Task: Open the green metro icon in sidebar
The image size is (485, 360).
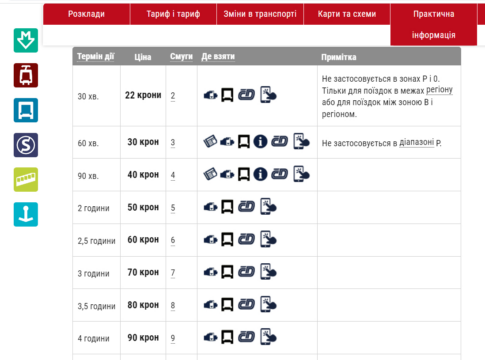Action: (x=26, y=40)
